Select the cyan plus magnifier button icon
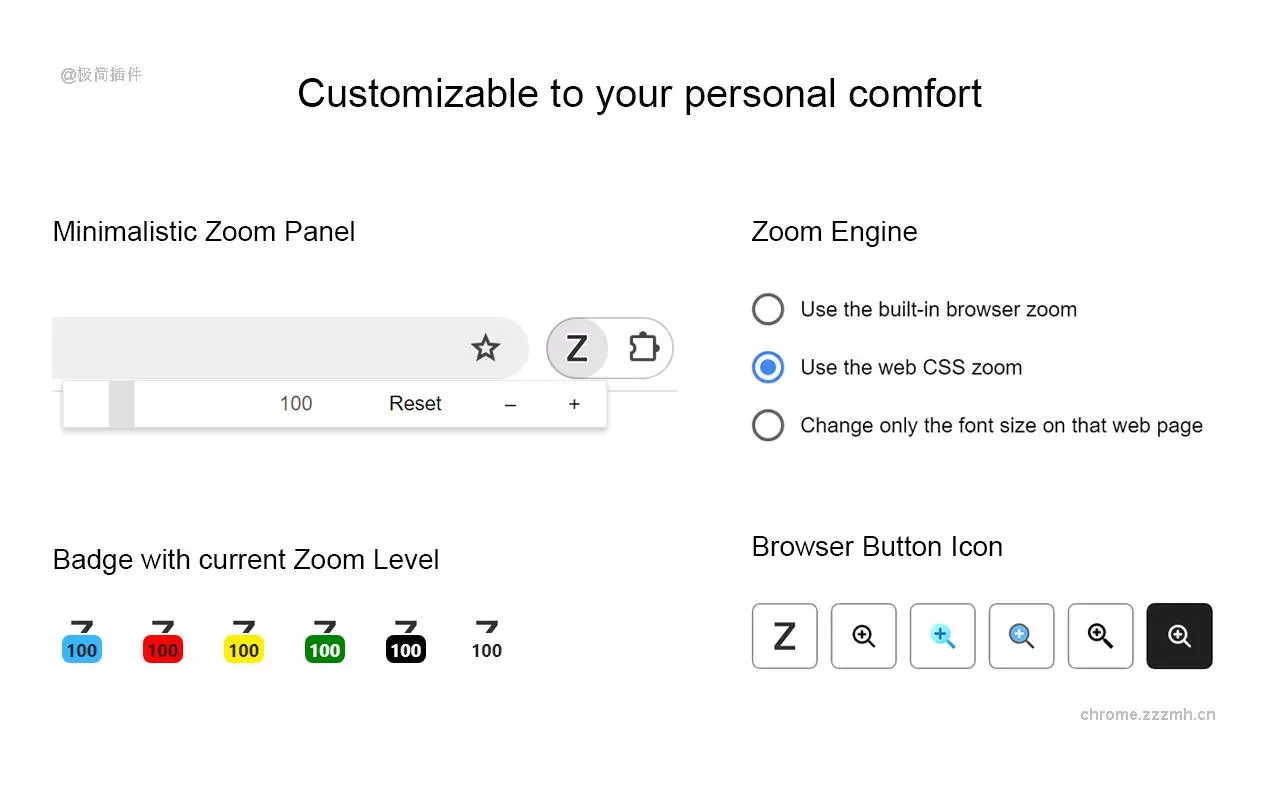Viewport: 1280px width, 800px height. tap(943, 636)
